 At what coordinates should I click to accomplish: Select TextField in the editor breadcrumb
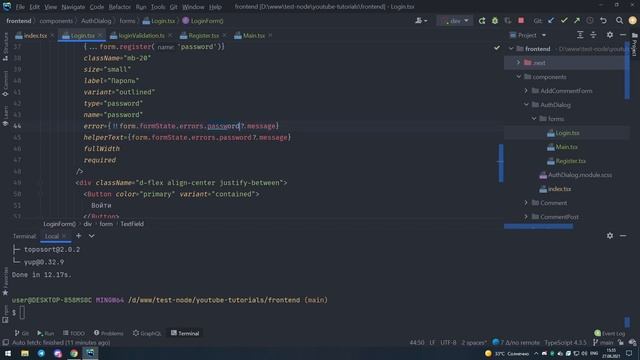[x=132, y=224]
